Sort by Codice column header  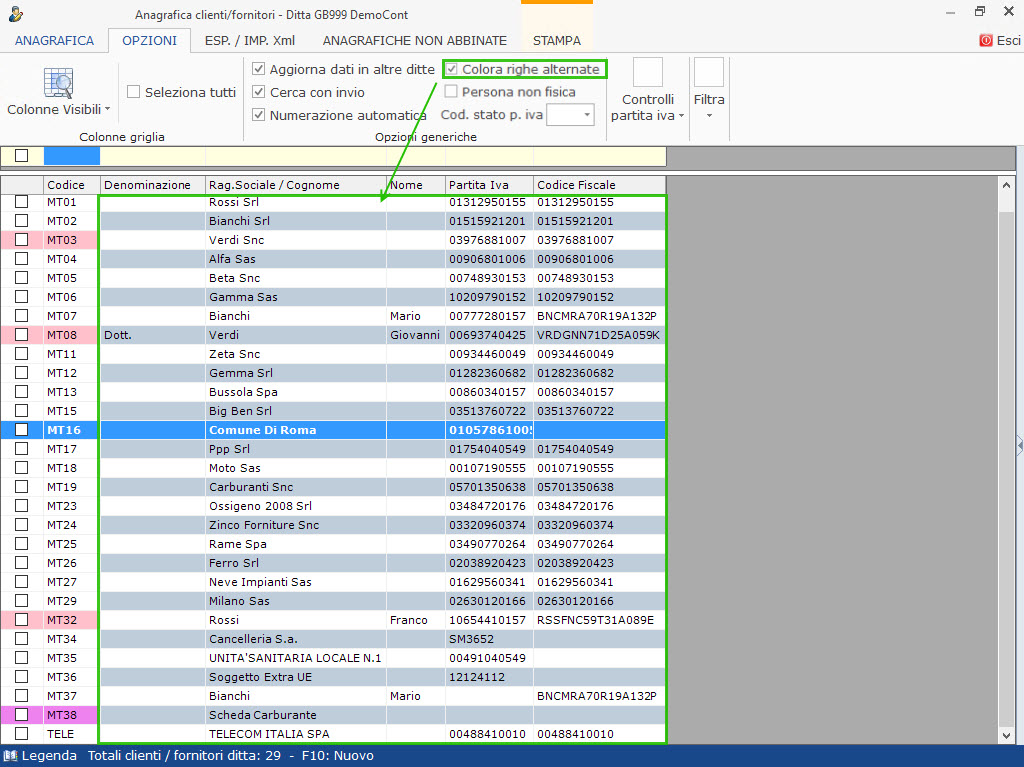coord(72,185)
